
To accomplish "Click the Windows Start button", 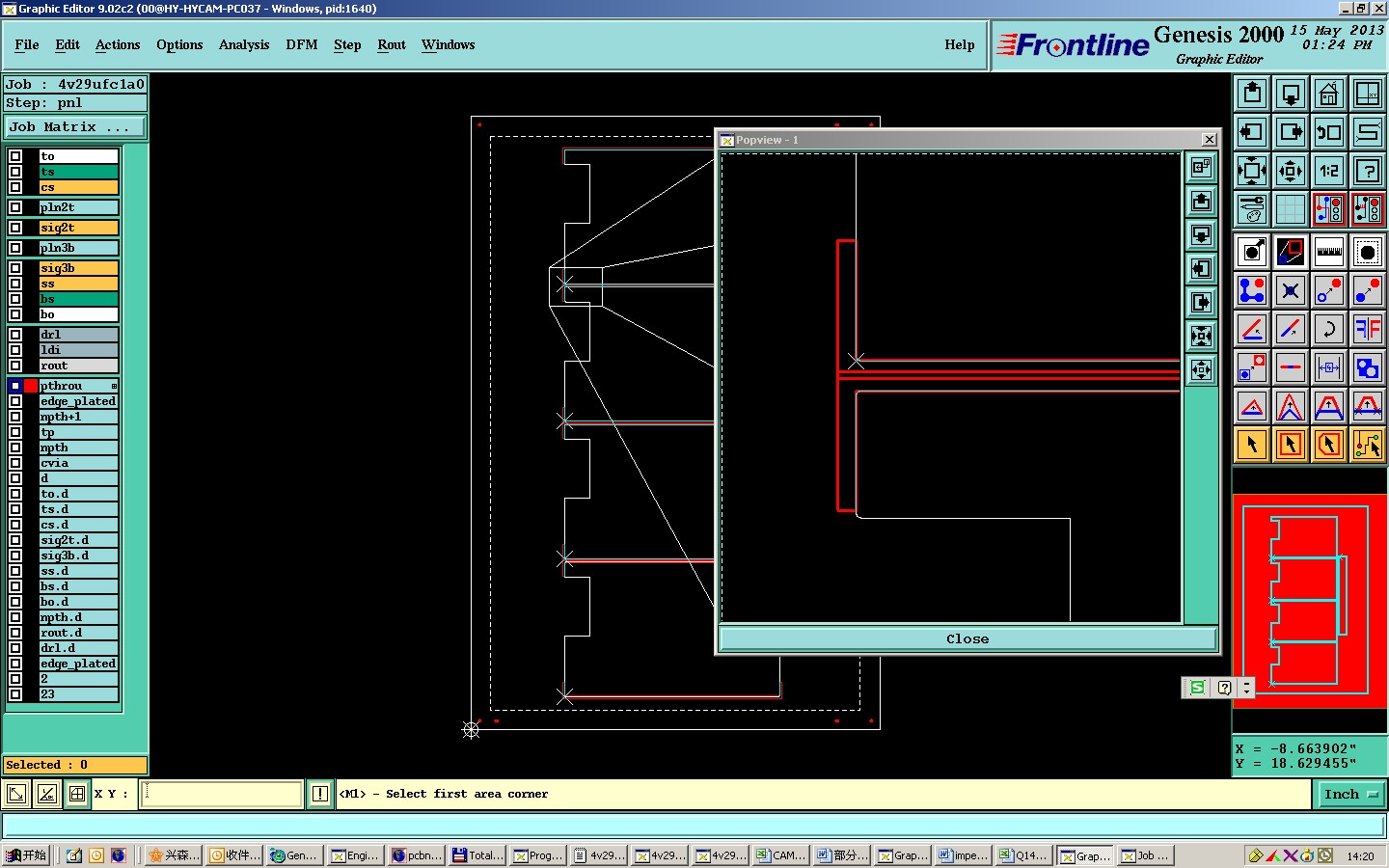I will (x=26, y=855).
